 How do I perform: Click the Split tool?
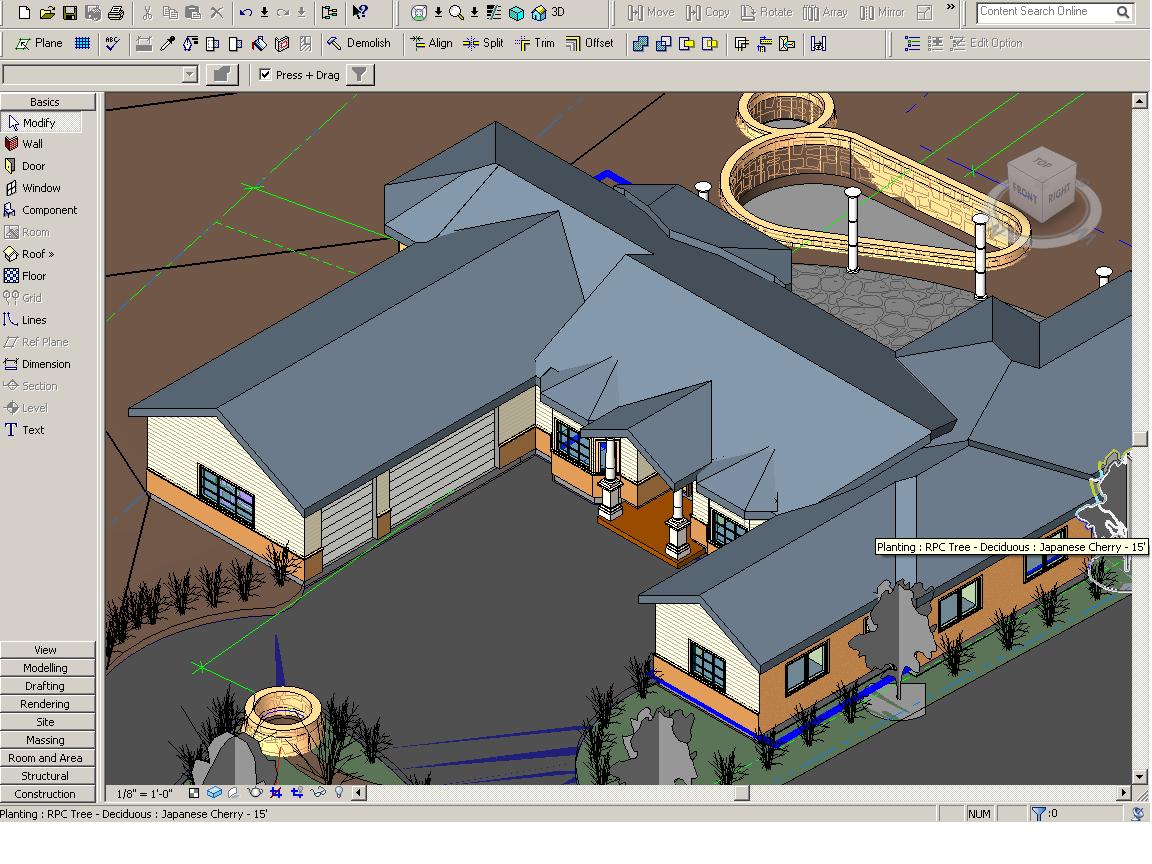(x=483, y=43)
